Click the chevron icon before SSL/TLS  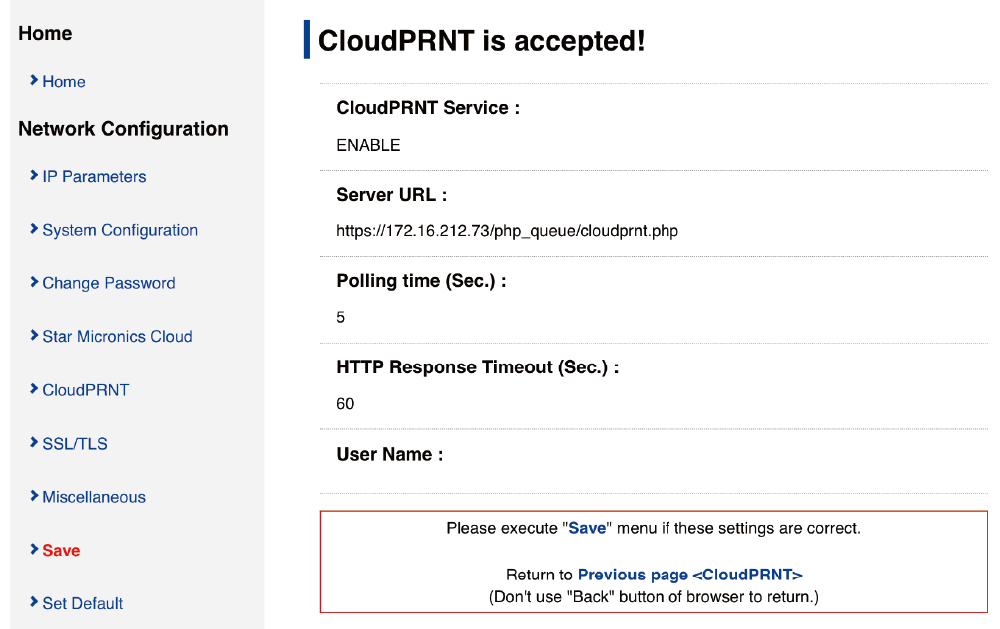click(34, 443)
